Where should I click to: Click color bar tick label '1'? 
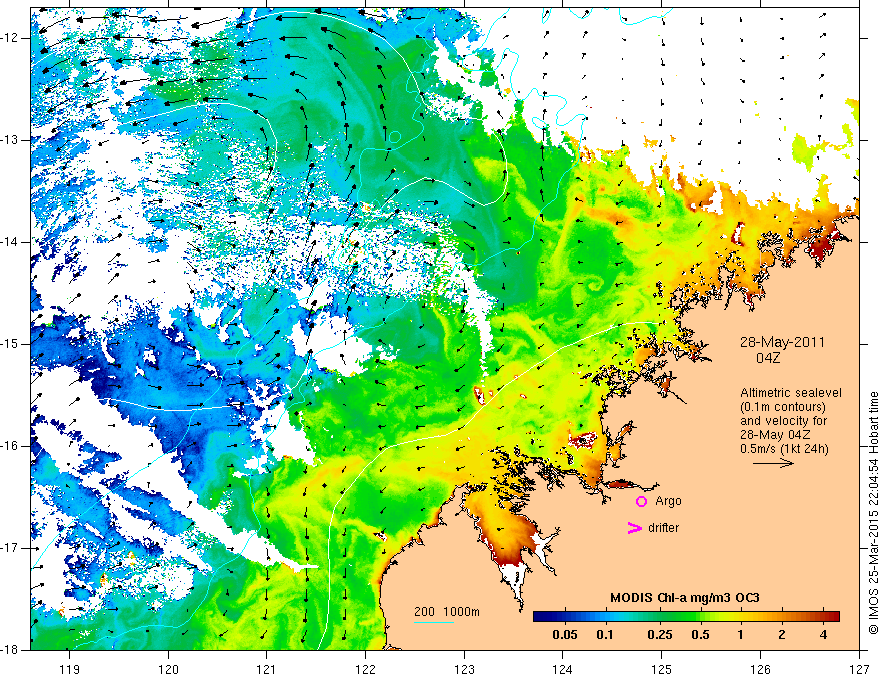741,635
